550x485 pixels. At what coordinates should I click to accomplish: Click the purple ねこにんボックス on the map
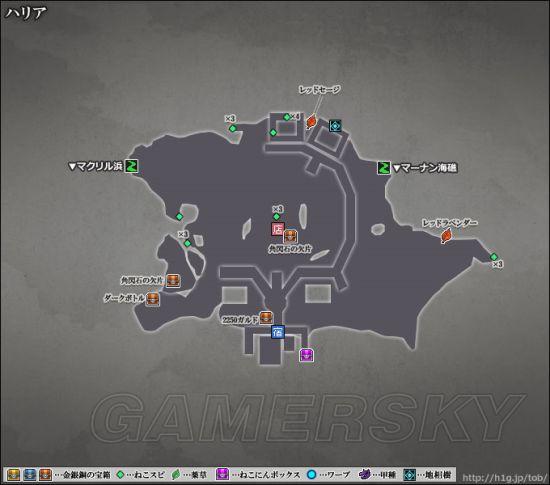[307, 355]
